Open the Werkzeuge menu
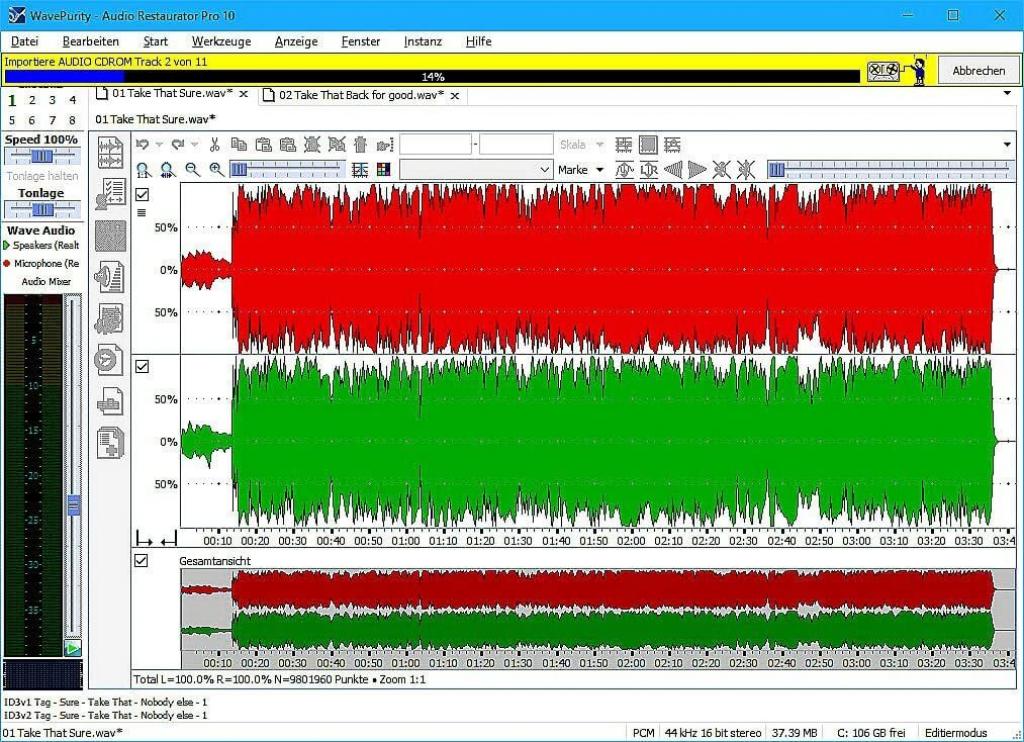The image size is (1024, 742). click(221, 41)
